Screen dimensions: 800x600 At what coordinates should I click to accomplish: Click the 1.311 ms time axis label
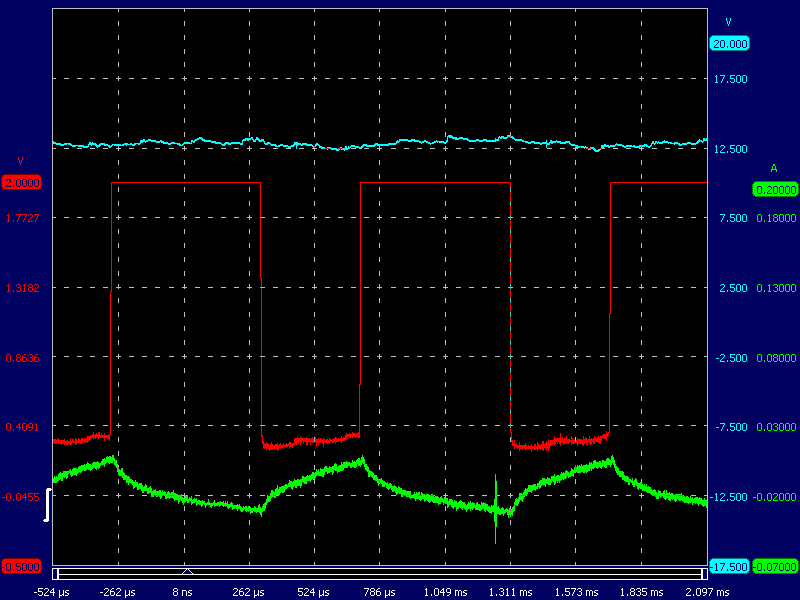click(x=510, y=592)
